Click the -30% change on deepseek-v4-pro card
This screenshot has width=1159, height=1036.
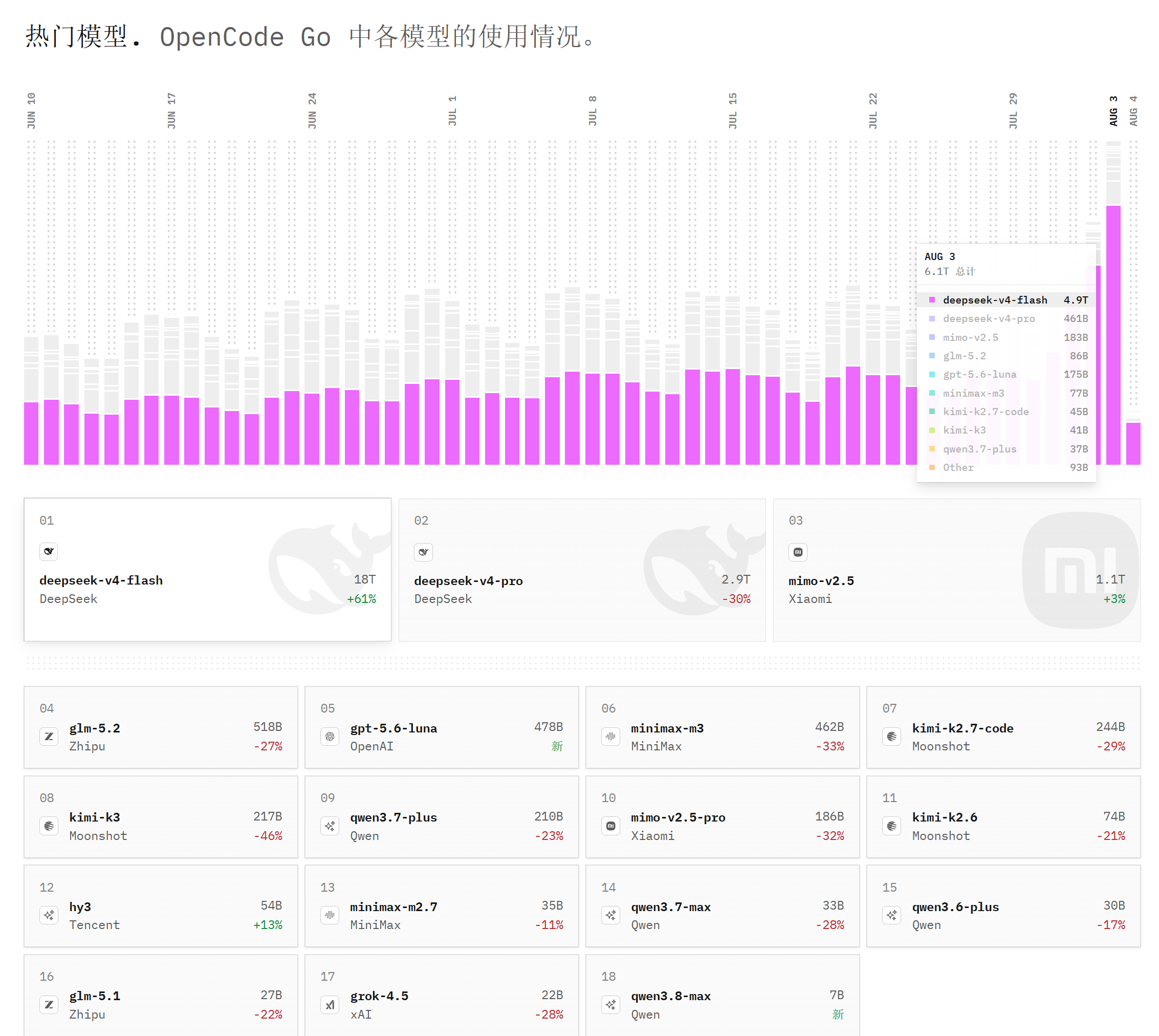tap(736, 599)
